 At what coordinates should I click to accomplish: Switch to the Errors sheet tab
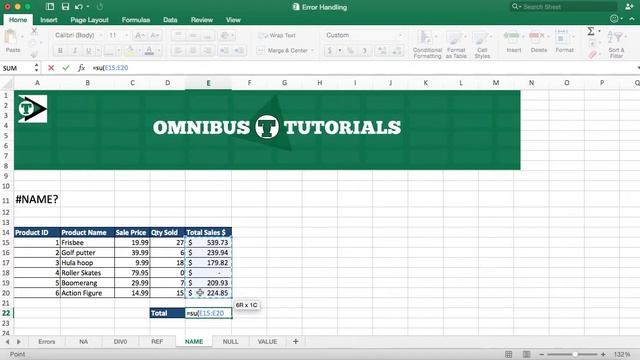point(47,342)
